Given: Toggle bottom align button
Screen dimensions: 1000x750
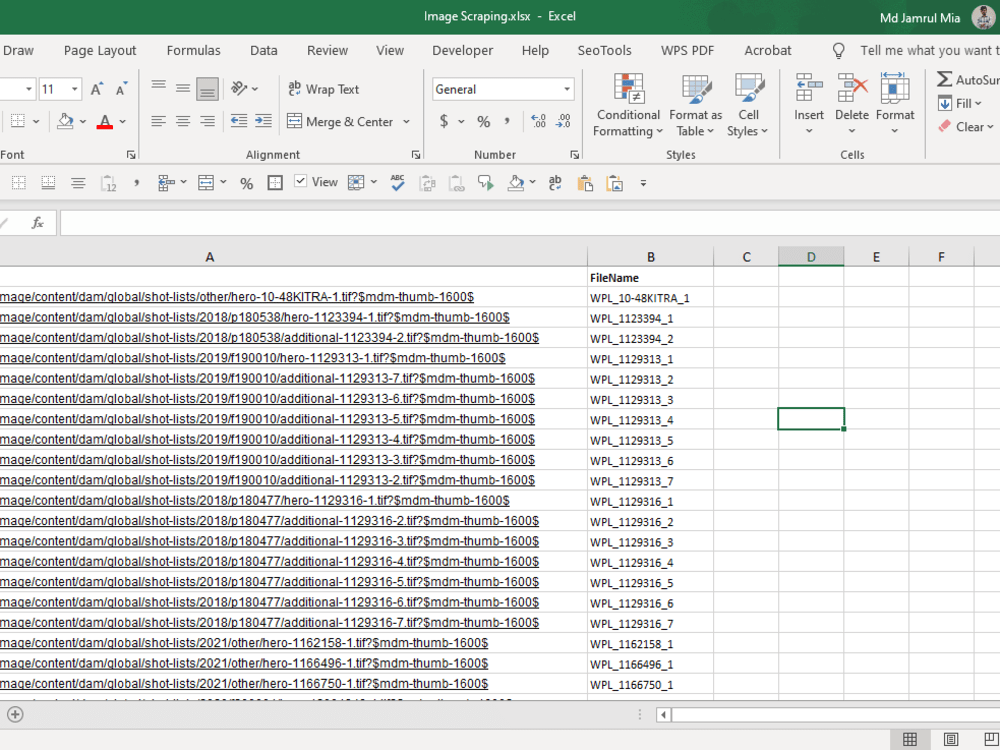Looking at the screenshot, I should click(207, 89).
